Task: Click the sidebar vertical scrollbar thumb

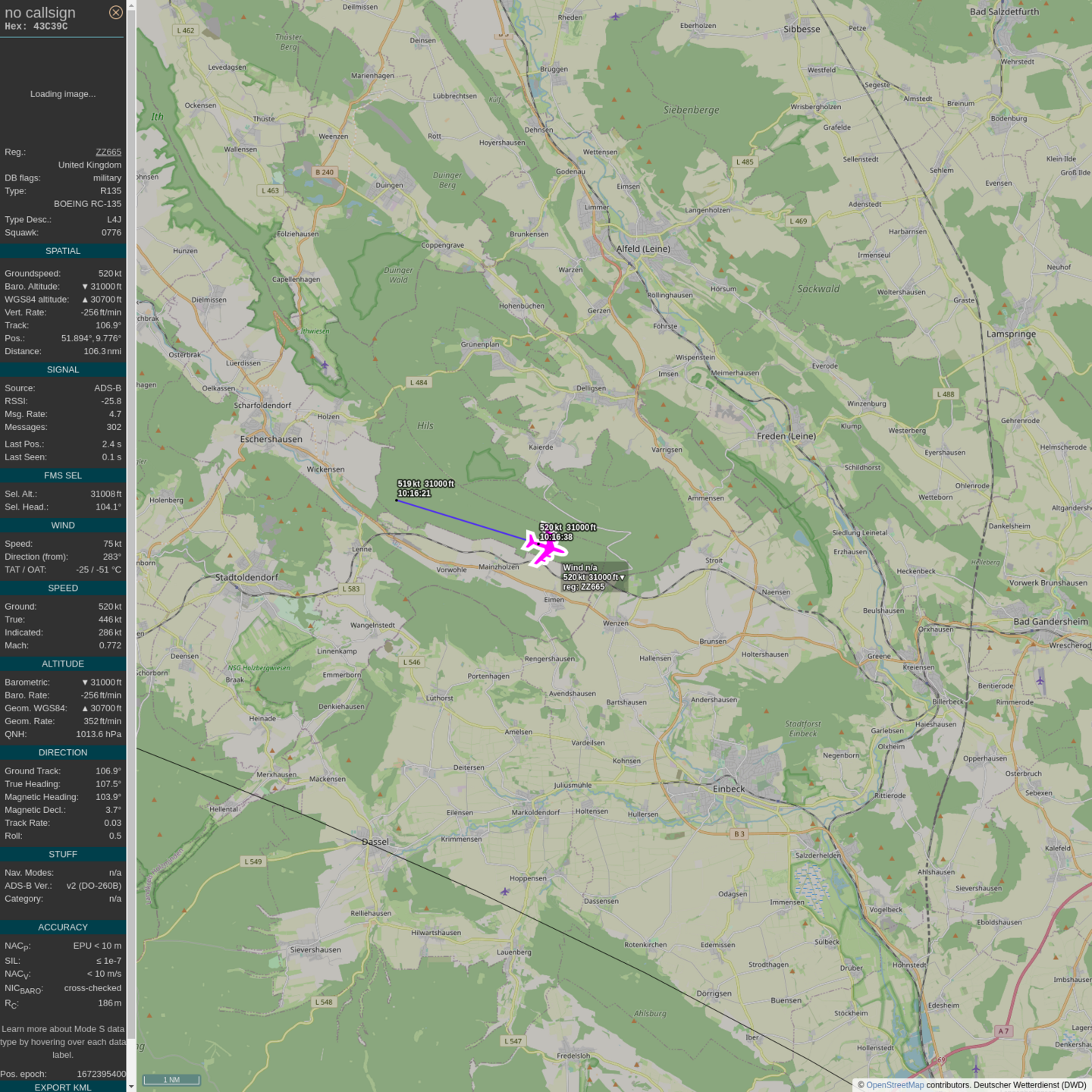Action: (x=131, y=523)
